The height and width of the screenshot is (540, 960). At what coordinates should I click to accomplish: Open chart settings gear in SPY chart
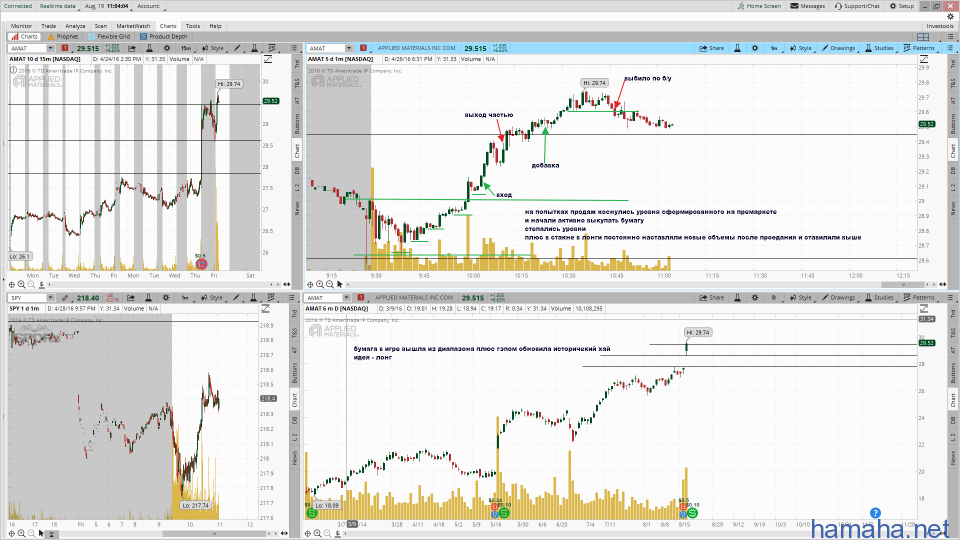tap(166, 298)
